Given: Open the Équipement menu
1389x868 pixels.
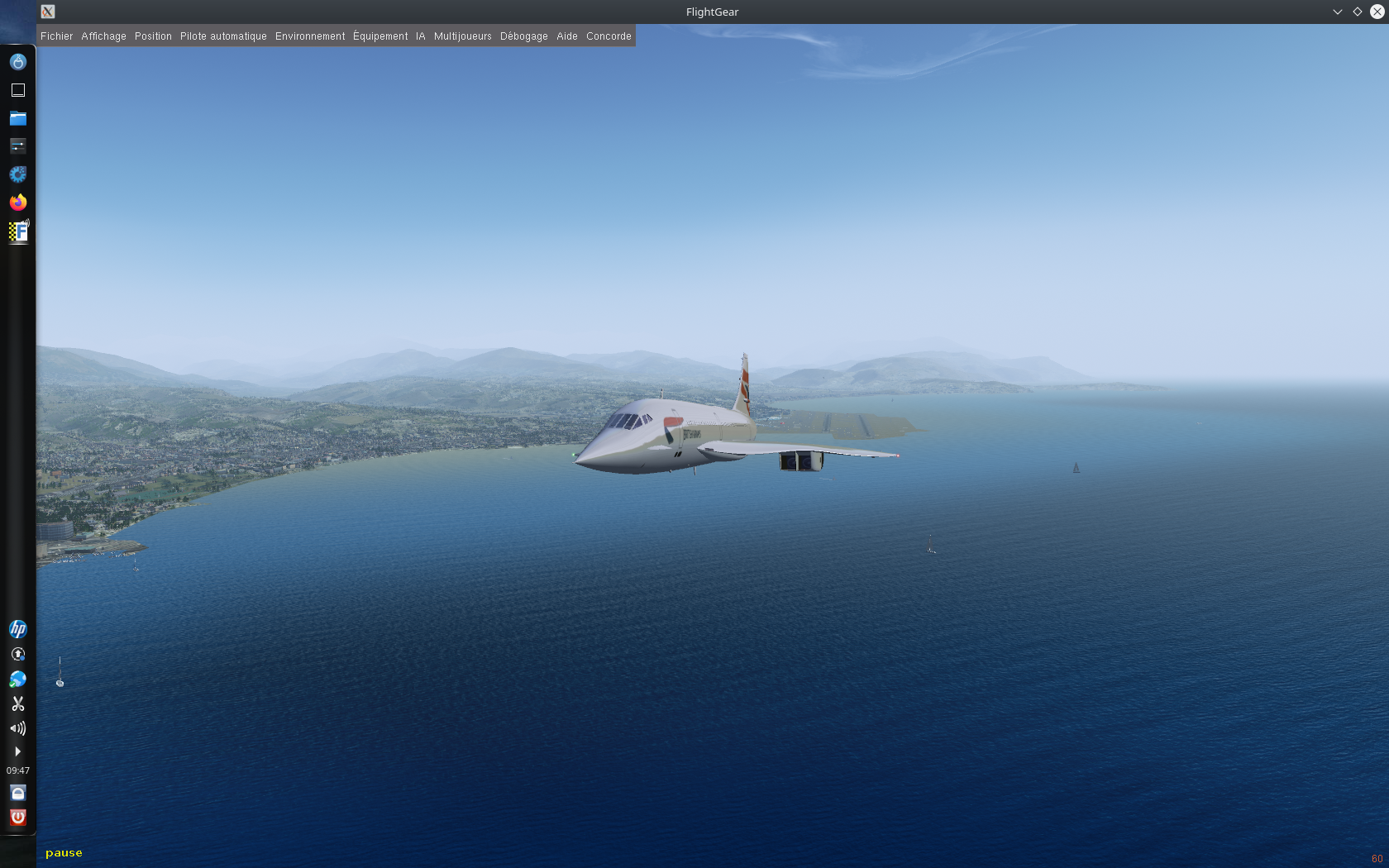Looking at the screenshot, I should (380, 36).
